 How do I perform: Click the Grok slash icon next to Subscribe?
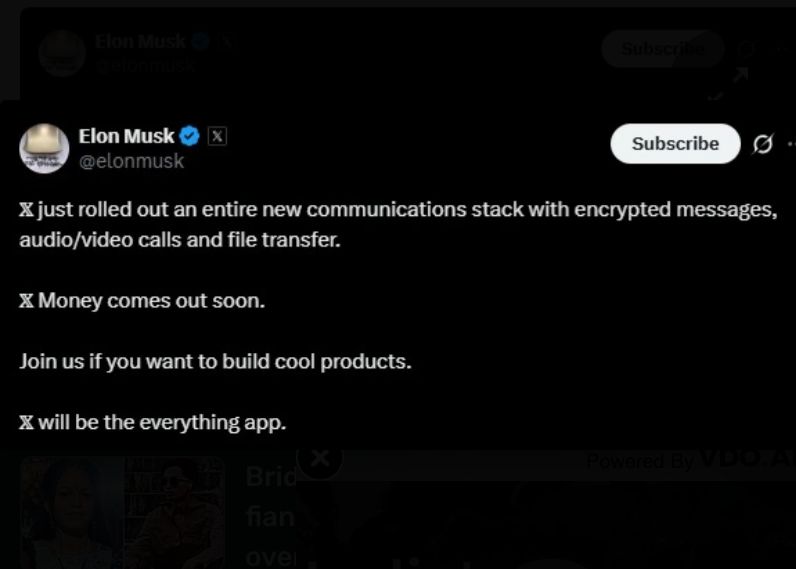(762, 145)
